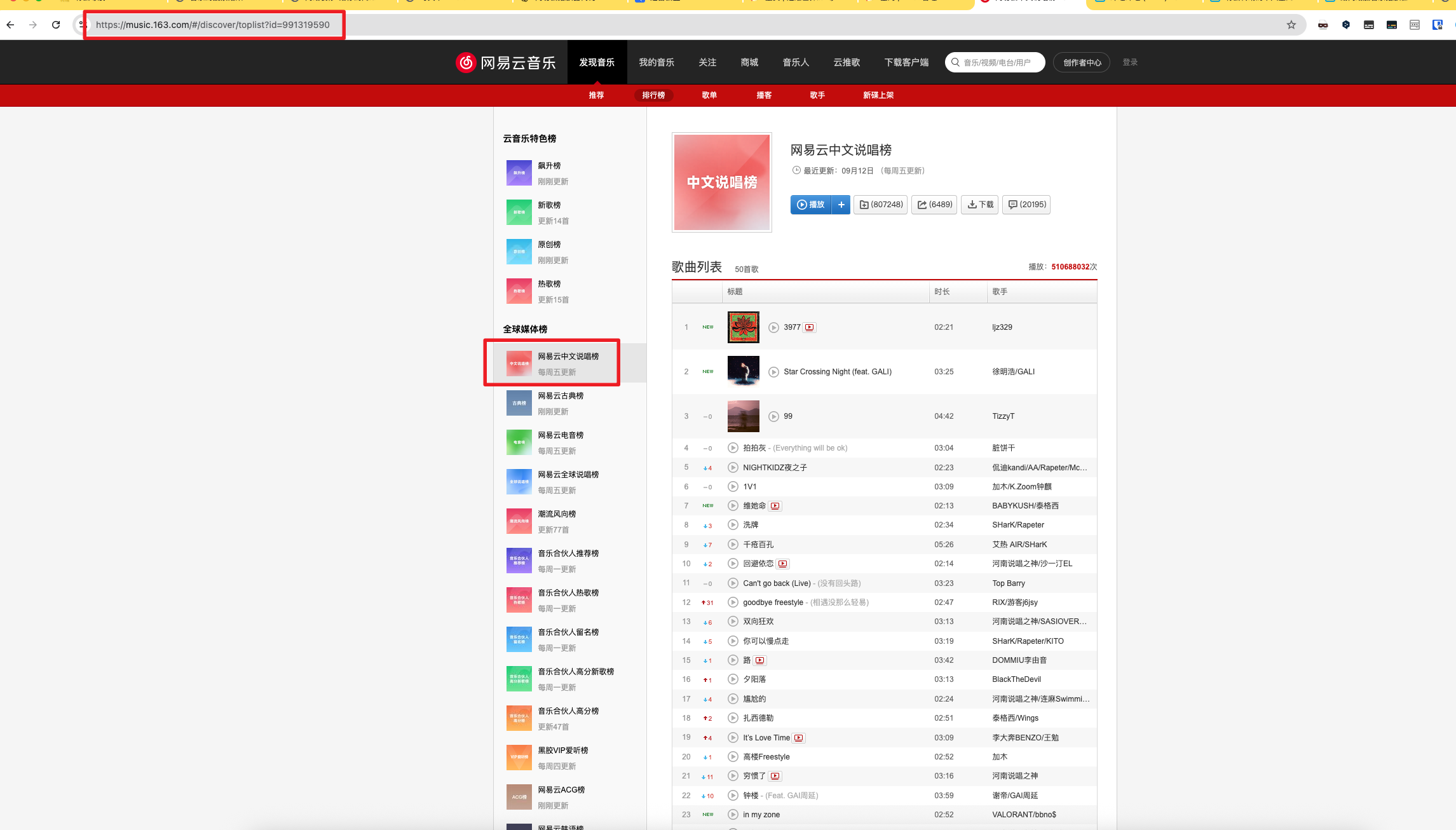This screenshot has width=1456, height=830.
Task: Click play icon for Star Crossing Night
Action: 773,372
